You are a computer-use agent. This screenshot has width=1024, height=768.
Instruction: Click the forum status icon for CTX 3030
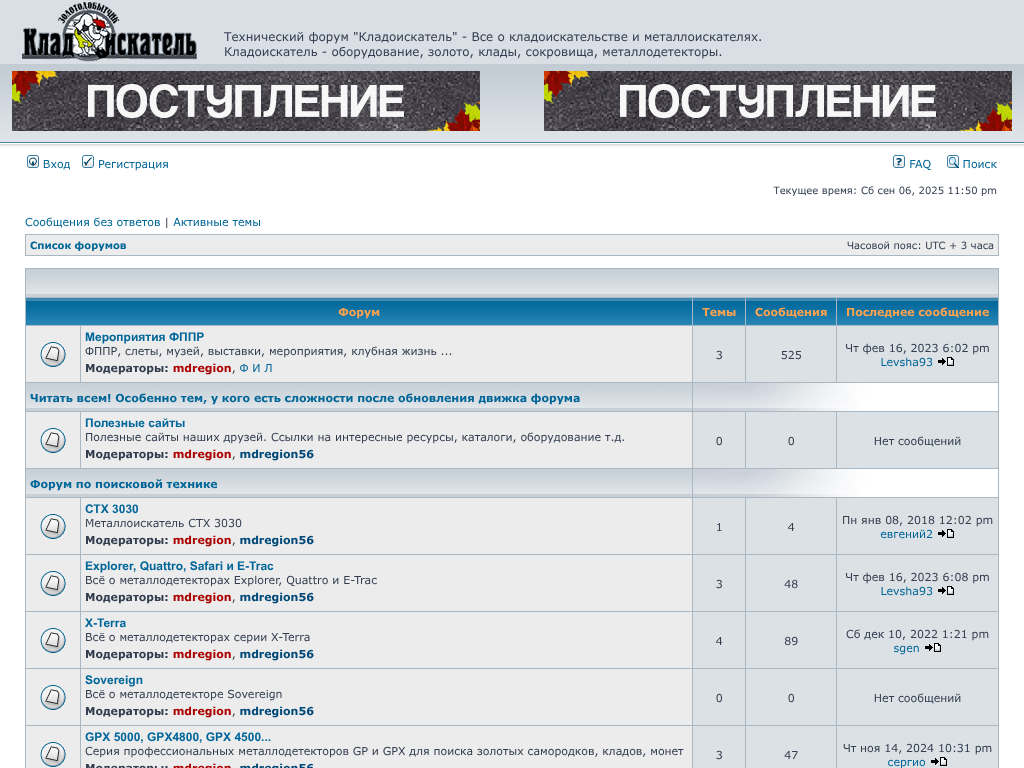click(53, 525)
